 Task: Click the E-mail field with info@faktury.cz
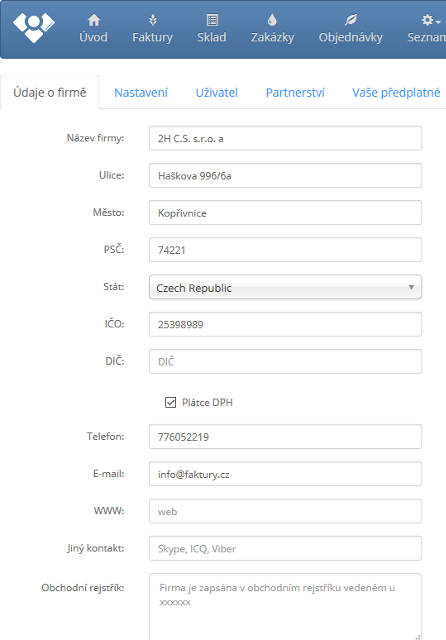pyautogui.click(x=285, y=474)
